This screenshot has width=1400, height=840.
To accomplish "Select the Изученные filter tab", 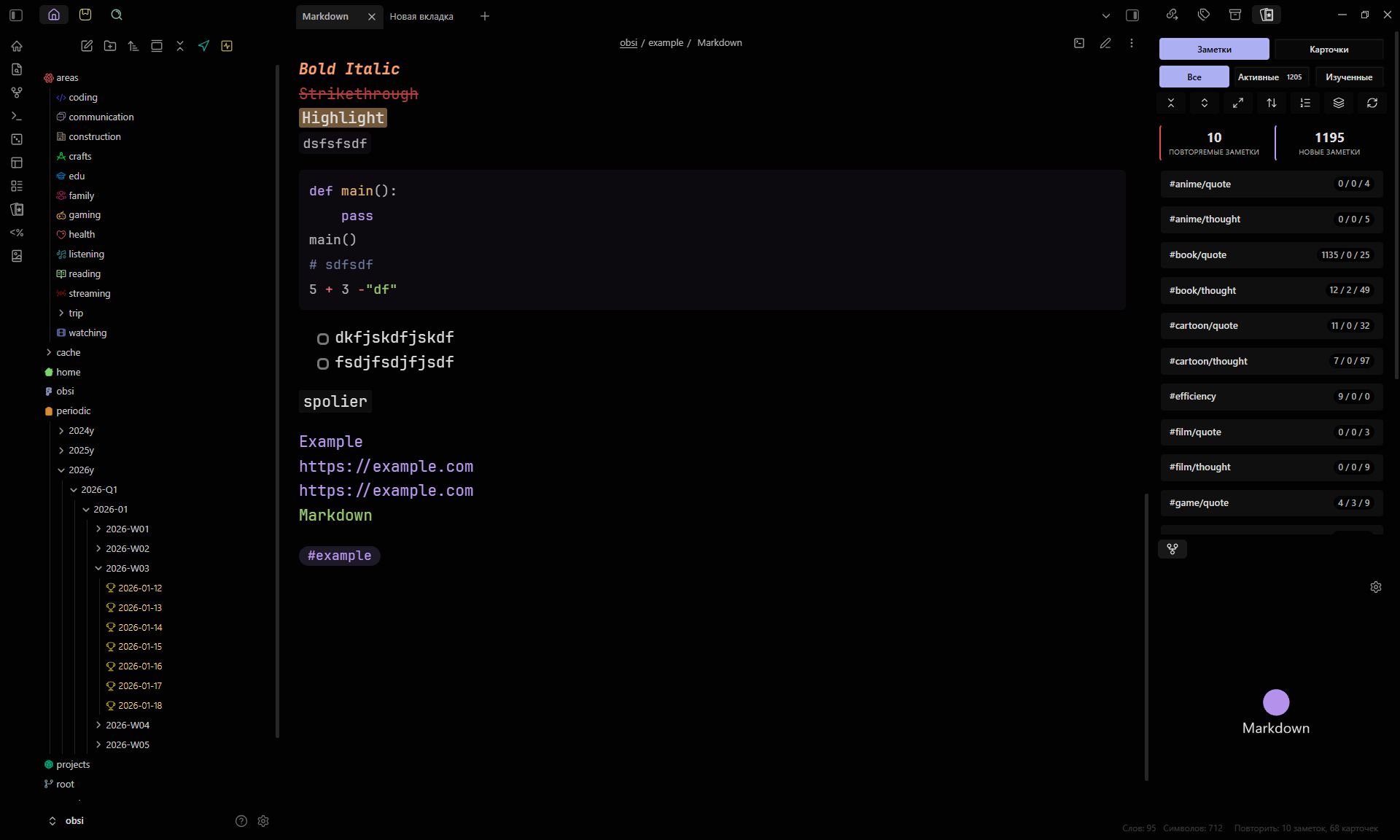I will point(1349,77).
